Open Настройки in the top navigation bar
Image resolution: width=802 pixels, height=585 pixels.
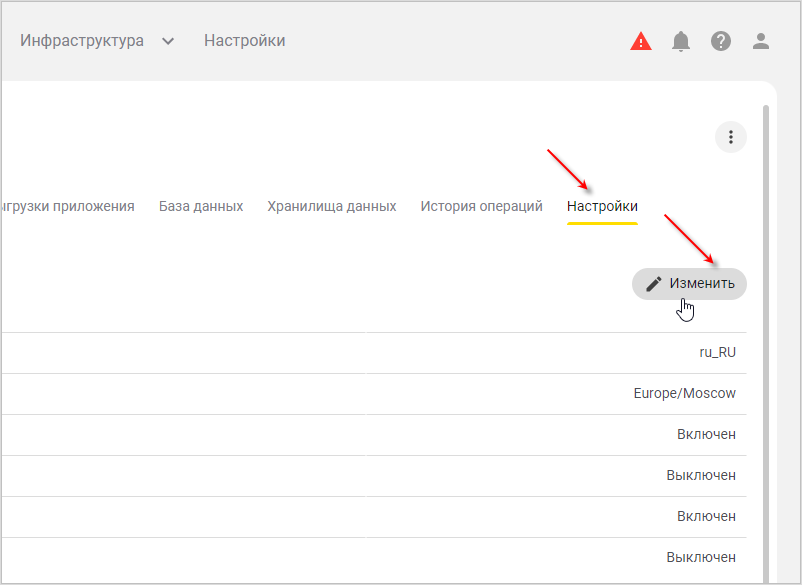[244, 40]
